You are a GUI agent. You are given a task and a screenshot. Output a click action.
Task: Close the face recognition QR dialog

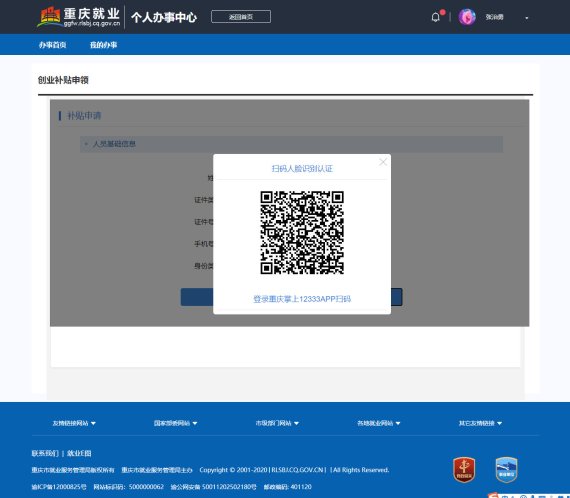click(383, 162)
